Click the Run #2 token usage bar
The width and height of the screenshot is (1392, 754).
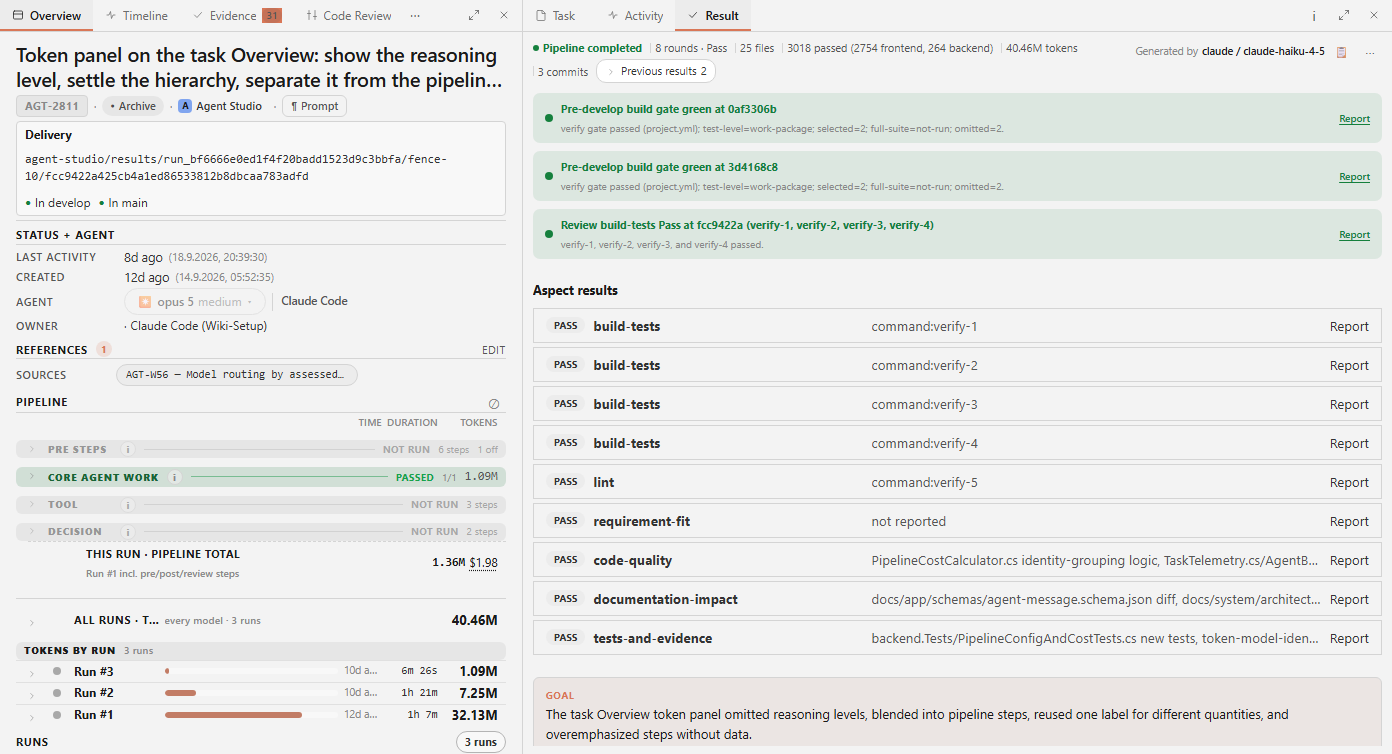tap(180, 693)
